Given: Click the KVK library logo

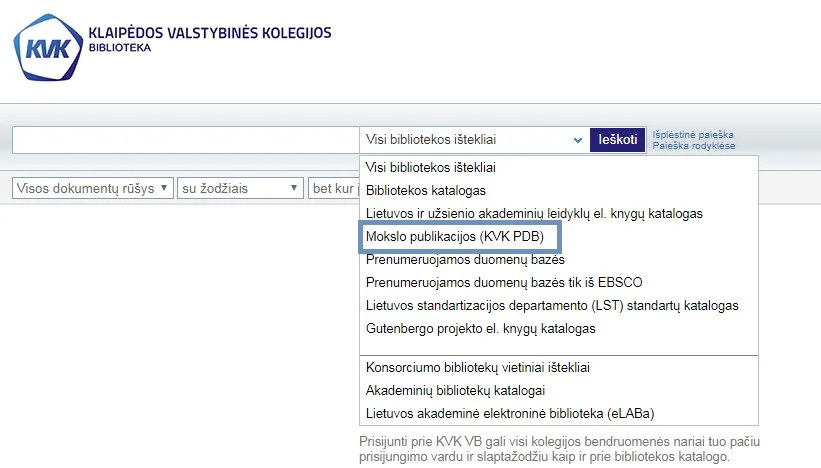Looking at the screenshot, I should pos(48,48).
